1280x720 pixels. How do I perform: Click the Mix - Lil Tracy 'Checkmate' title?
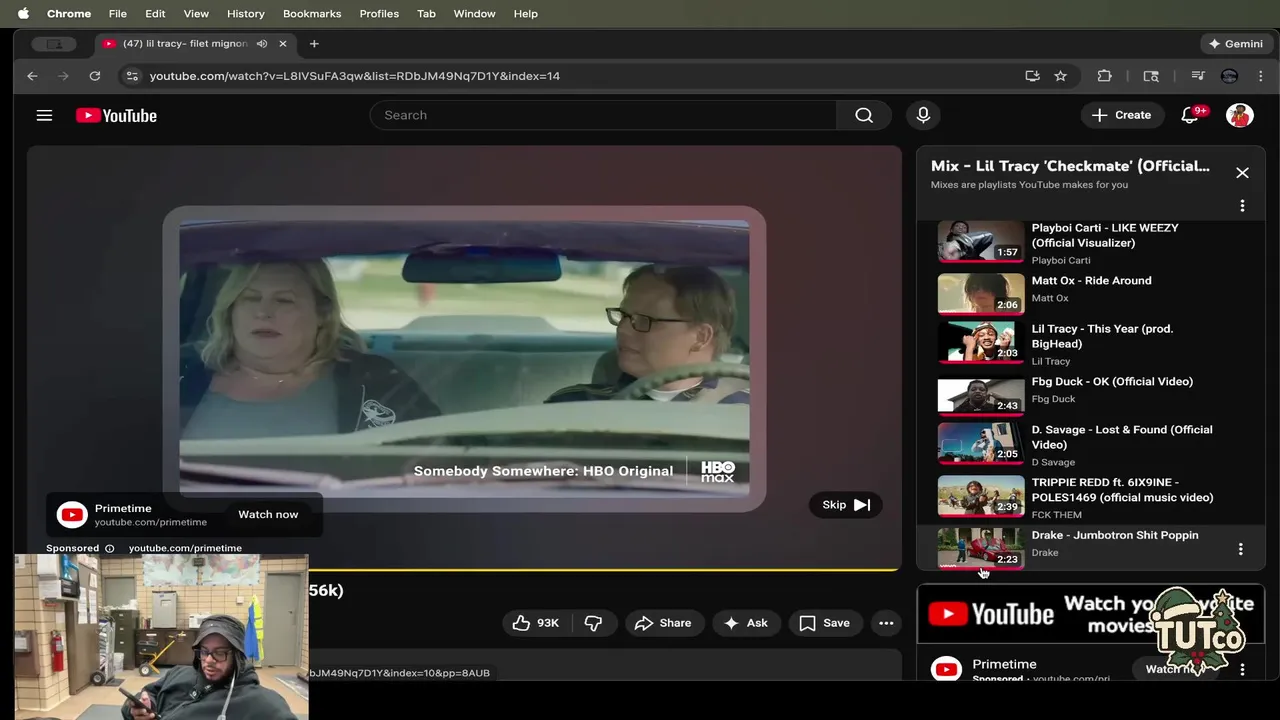point(1070,166)
